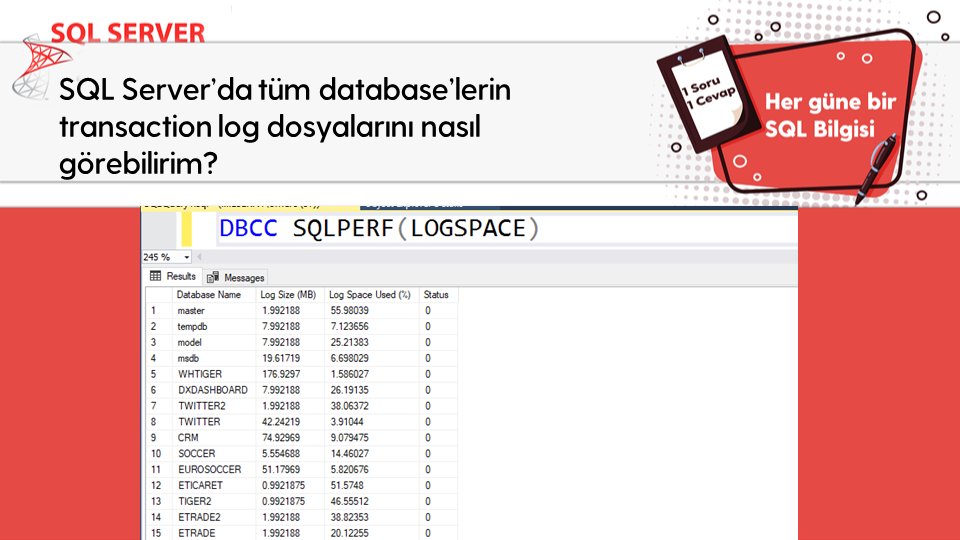The height and width of the screenshot is (540, 960).
Task: Click the DBCC keyword in the query editor
Action: (x=248, y=228)
